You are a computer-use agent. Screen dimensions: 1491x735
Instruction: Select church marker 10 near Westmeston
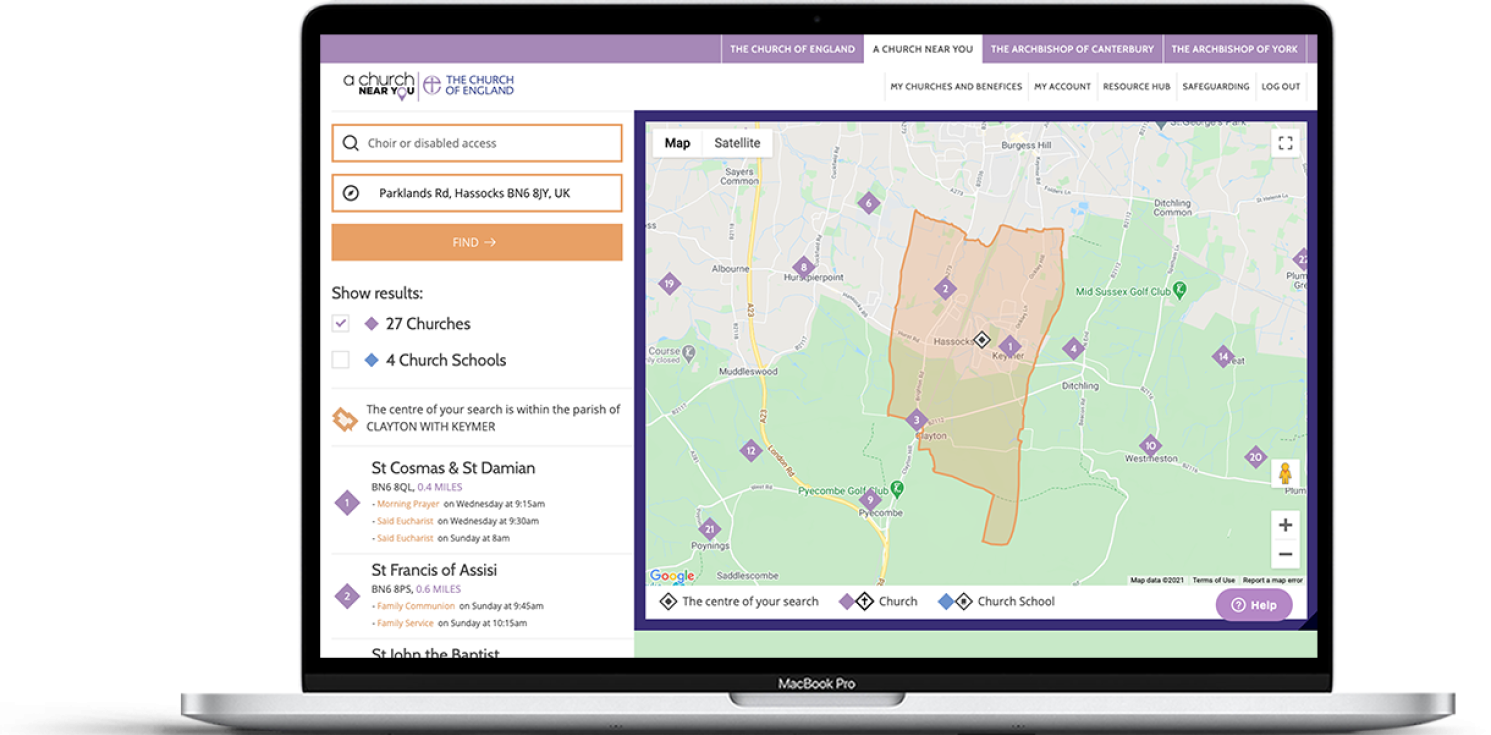coord(1150,446)
